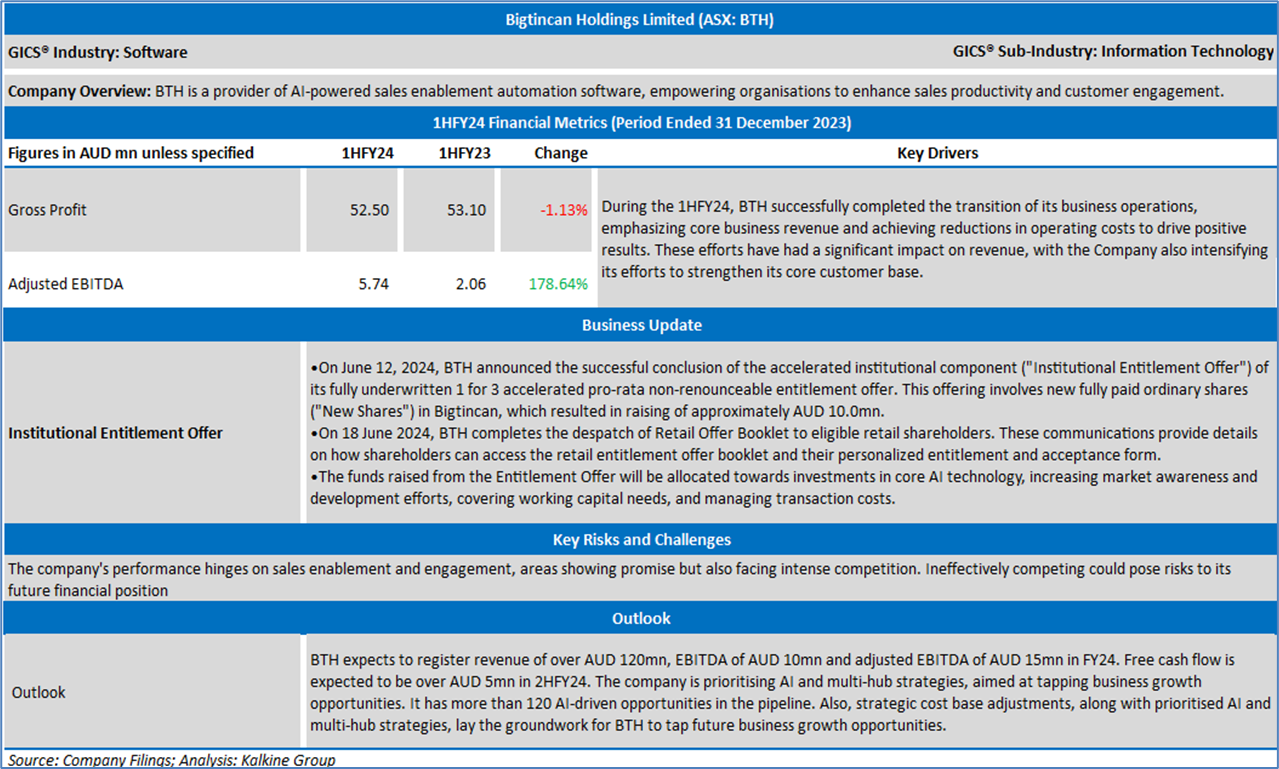Screen dimensions: 1279x769
Task: Select the 'GICS® Industry: Software' text
Action: click(x=98, y=52)
